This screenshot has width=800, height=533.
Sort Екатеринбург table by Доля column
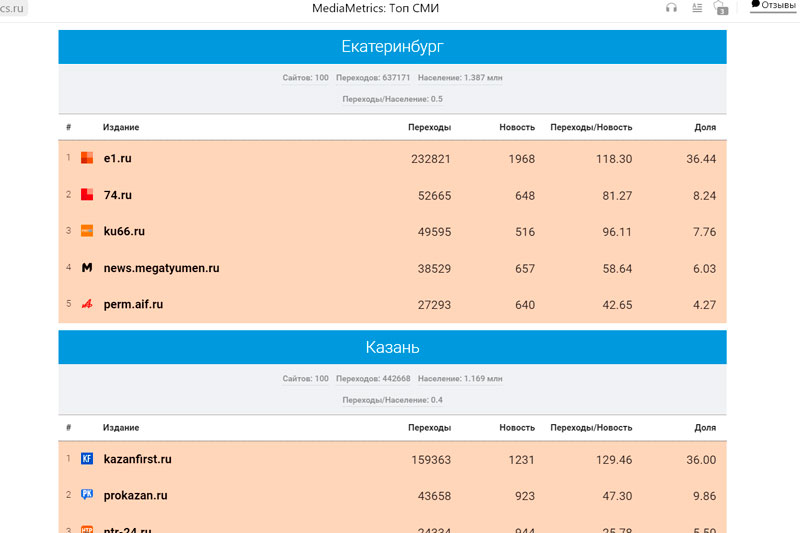(705, 127)
